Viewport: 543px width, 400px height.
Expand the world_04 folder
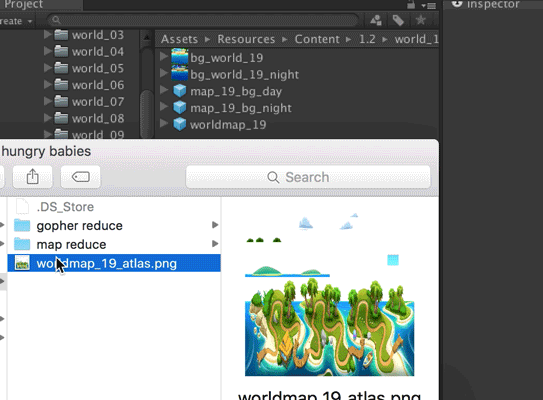click(48, 51)
